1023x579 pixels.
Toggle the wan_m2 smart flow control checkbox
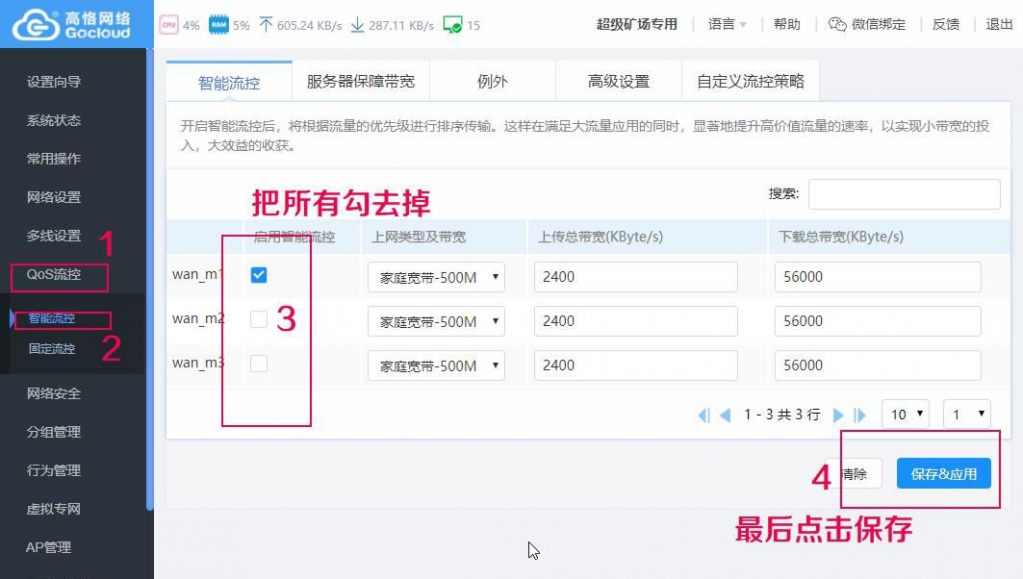coord(259,320)
